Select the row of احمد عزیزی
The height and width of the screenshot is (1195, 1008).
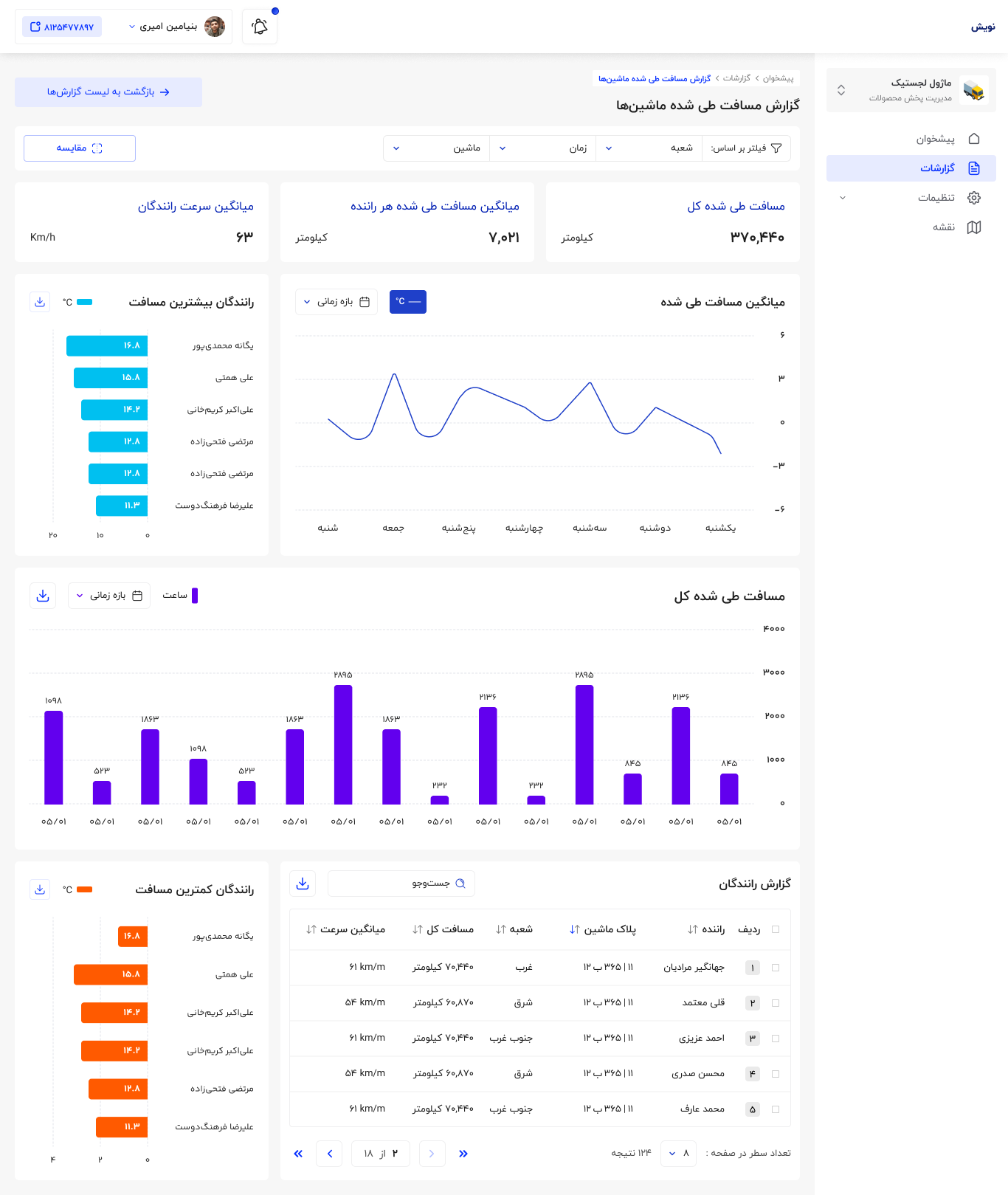[x=776, y=1039]
